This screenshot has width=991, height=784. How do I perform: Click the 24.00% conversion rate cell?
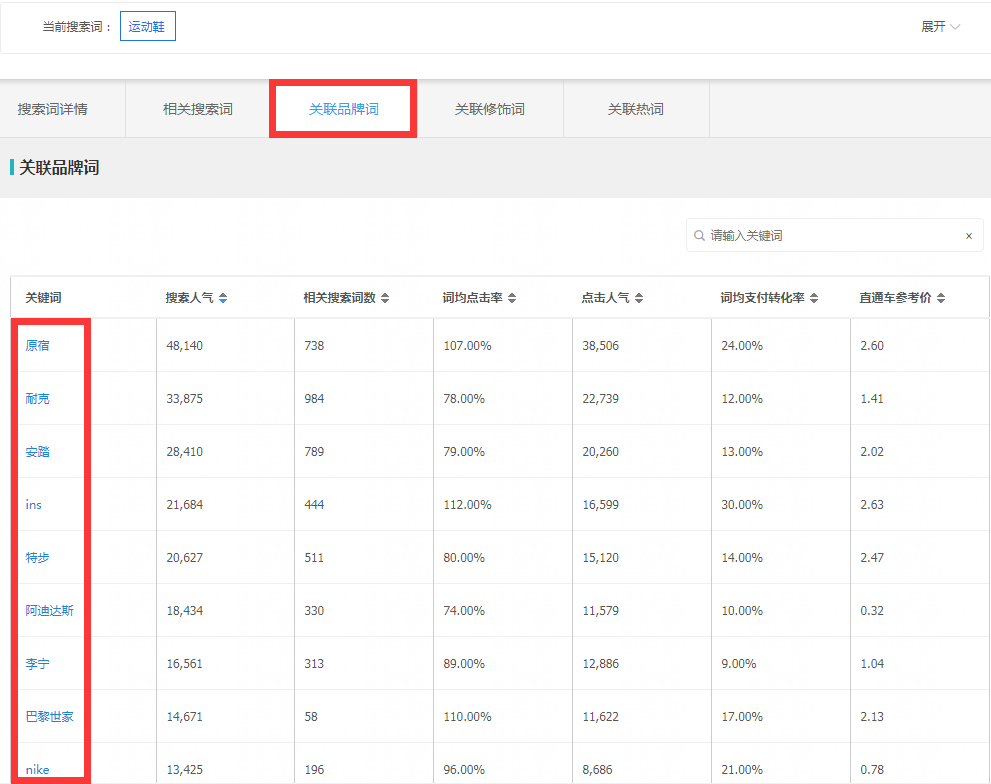pyautogui.click(x=742, y=346)
